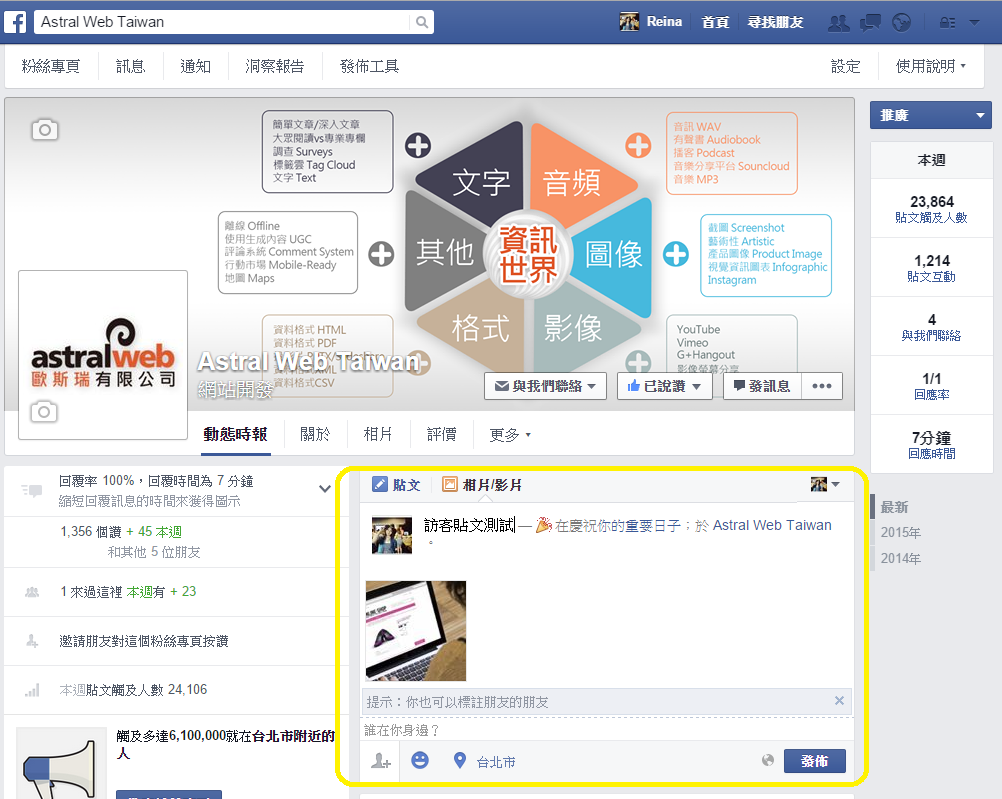Open the privacy shortcuts lock icon
The height and width of the screenshot is (799, 1002).
[948, 22]
